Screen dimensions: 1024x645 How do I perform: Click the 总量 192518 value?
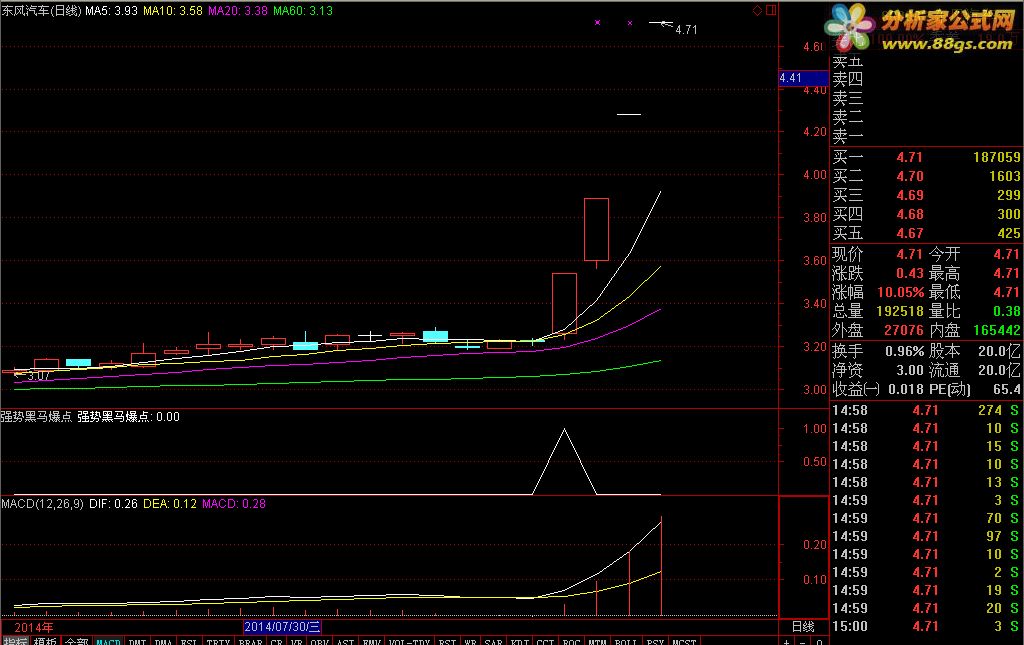click(900, 311)
